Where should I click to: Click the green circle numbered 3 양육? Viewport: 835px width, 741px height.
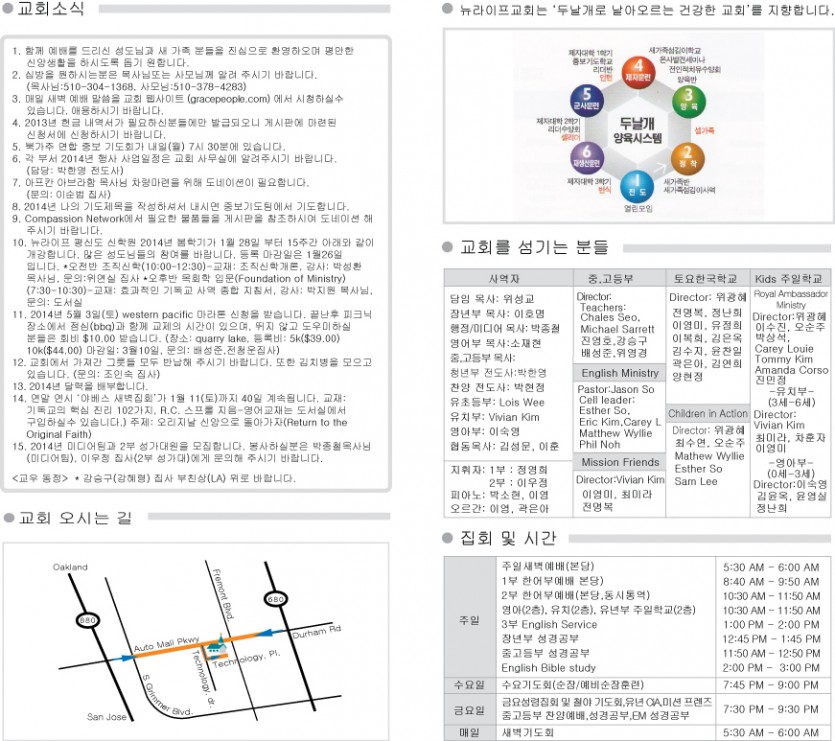point(689,101)
